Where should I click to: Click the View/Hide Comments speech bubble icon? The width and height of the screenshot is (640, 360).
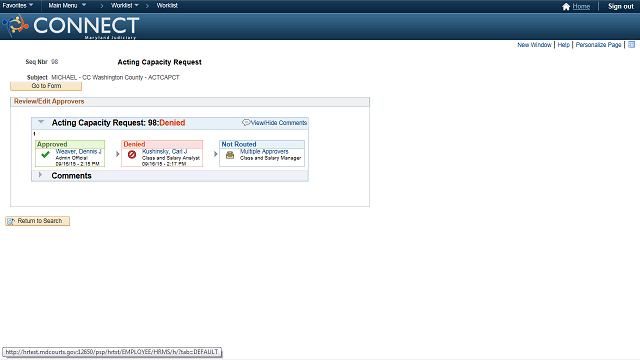click(x=246, y=122)
